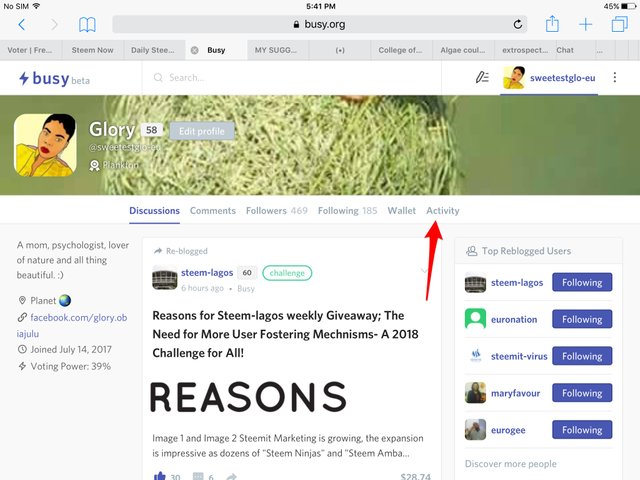
Task: Switch to Steem Now browser tab
Action: (93, 50)
